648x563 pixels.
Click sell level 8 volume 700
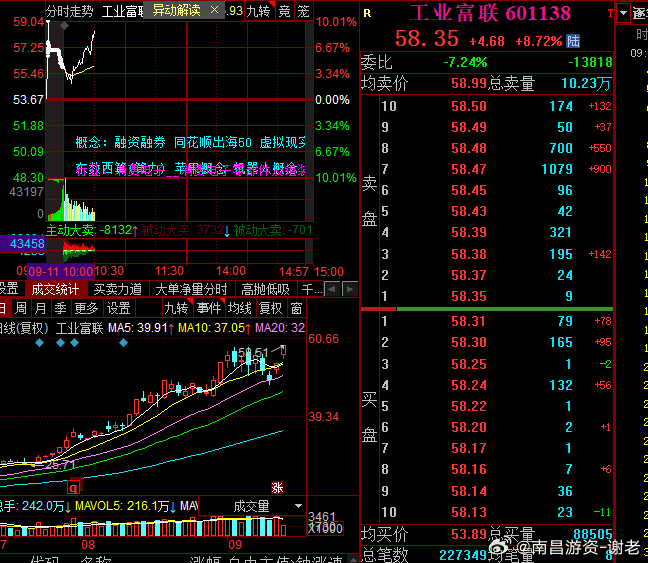(x=561, y=148)
